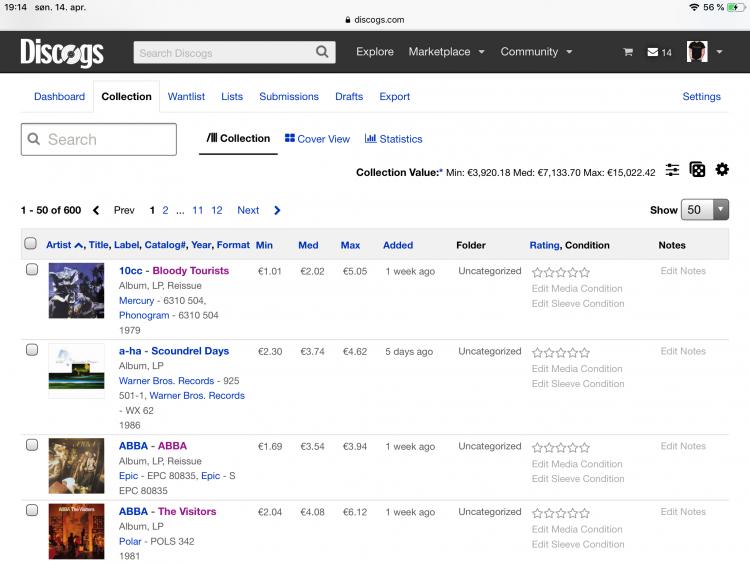The width and height of the screenshot is (750, 563).
Task: Open the a-ha artist link
Action: (x=130, y=351)
